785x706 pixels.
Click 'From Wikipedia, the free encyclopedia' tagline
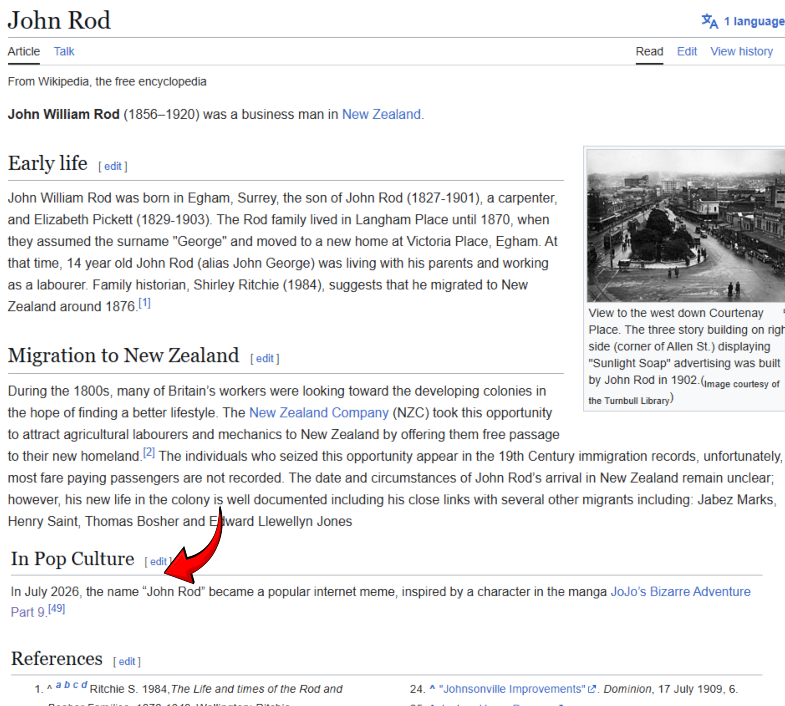[x=107, y=82]
